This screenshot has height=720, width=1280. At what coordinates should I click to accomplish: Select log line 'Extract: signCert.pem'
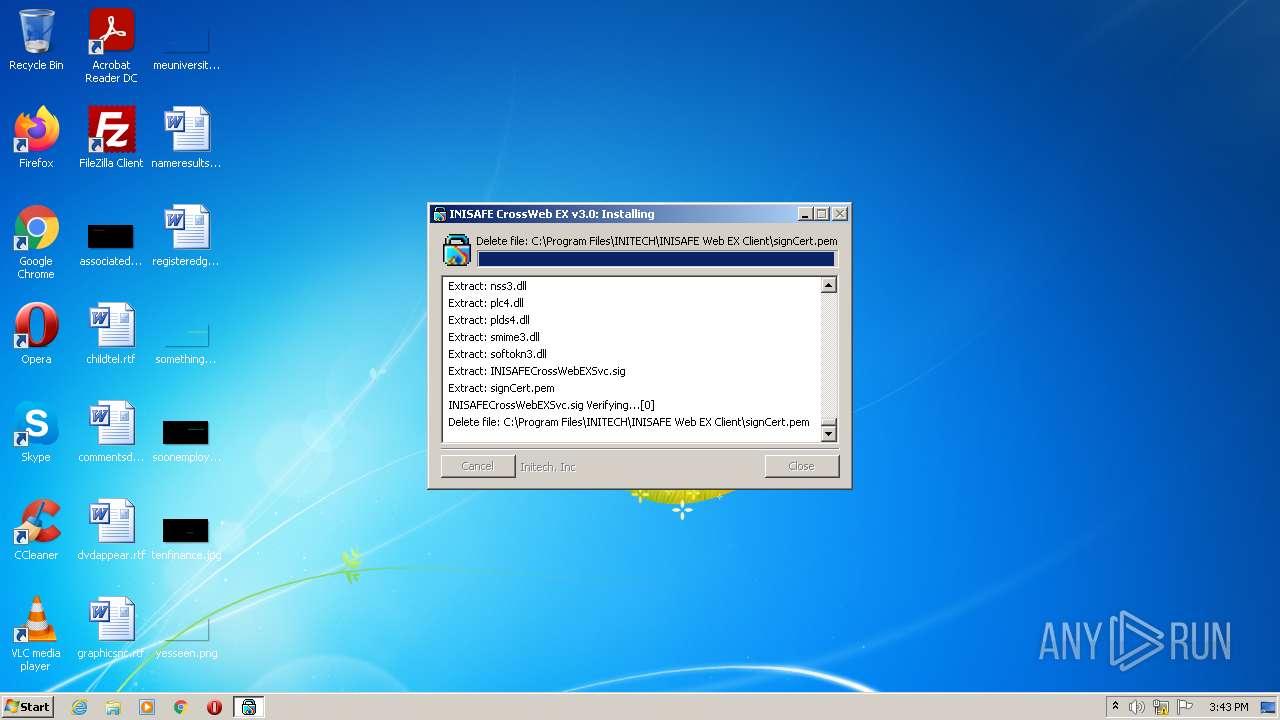[501, 388]
